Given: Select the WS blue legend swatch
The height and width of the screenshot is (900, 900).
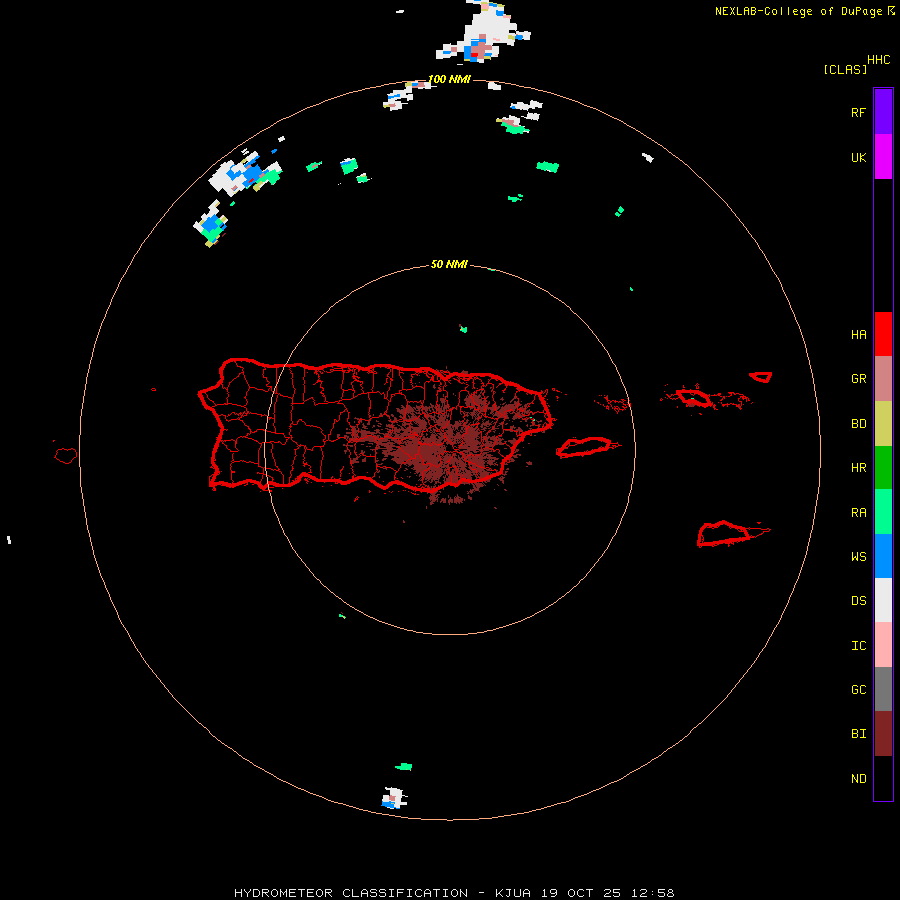Looking at the screenshot, I should [x=883, y=556].
